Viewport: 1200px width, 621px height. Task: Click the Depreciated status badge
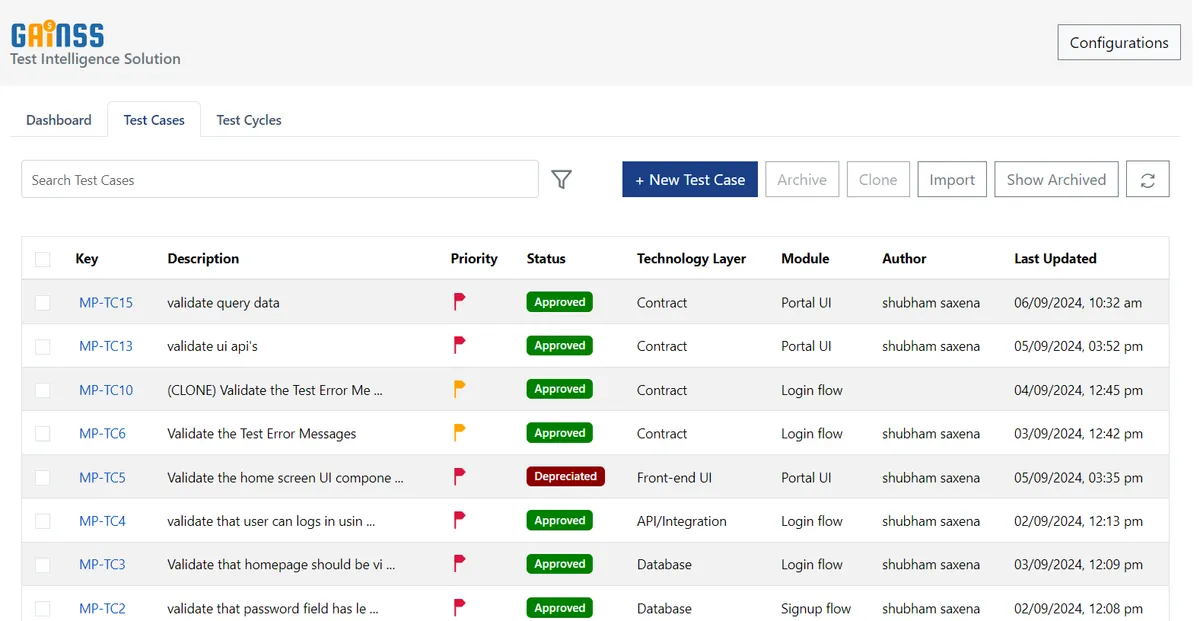point(565,477)
